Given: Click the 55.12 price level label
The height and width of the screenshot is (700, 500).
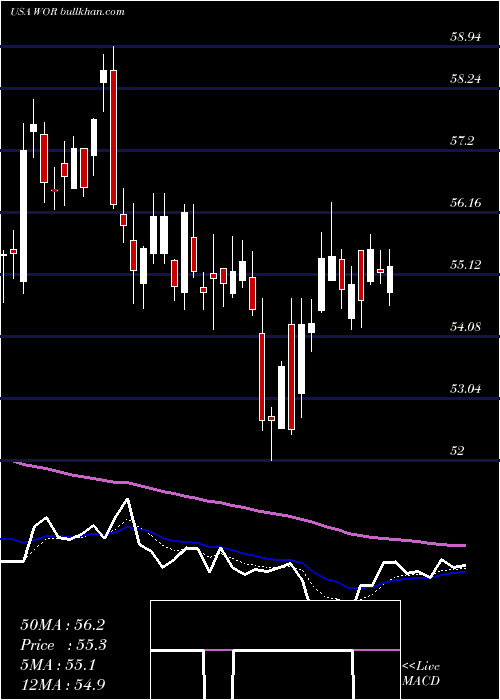Looking at the screenshot, I should click(466, 265).
